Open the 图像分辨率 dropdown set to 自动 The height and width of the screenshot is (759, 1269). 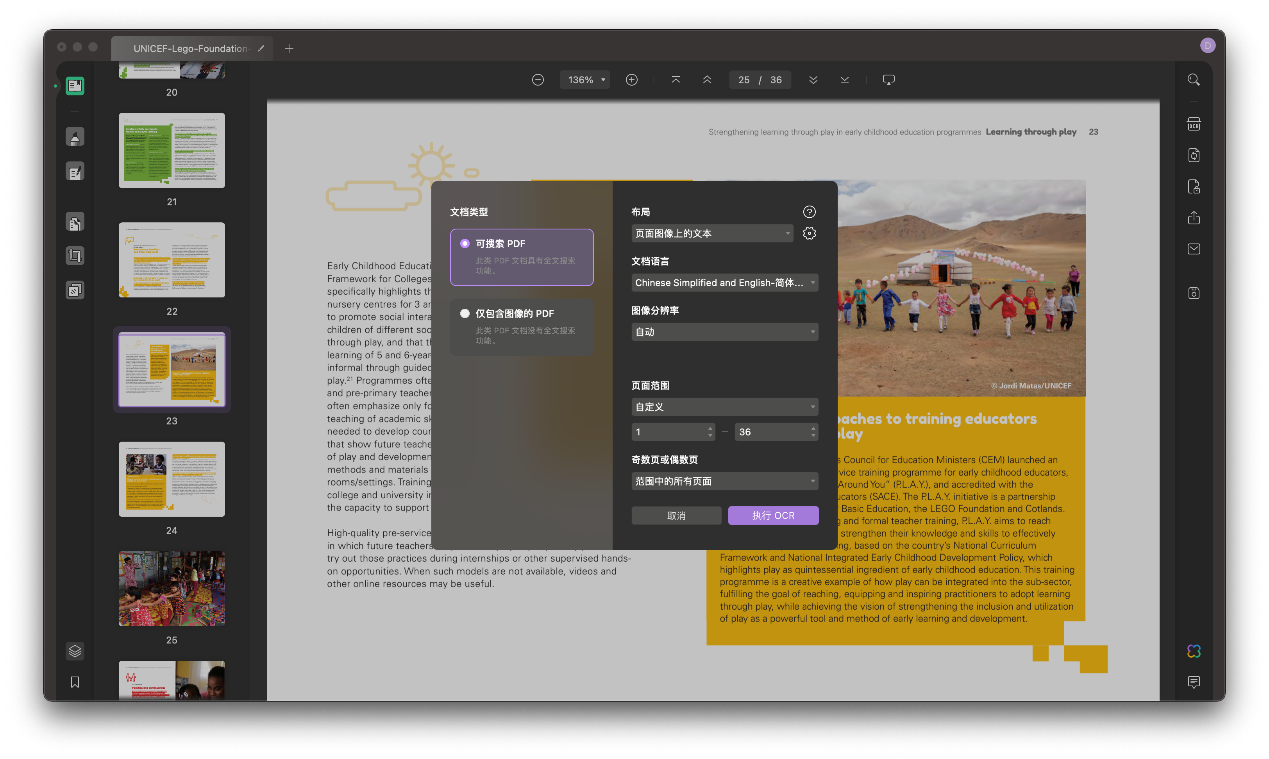click(x=725, y=332)
